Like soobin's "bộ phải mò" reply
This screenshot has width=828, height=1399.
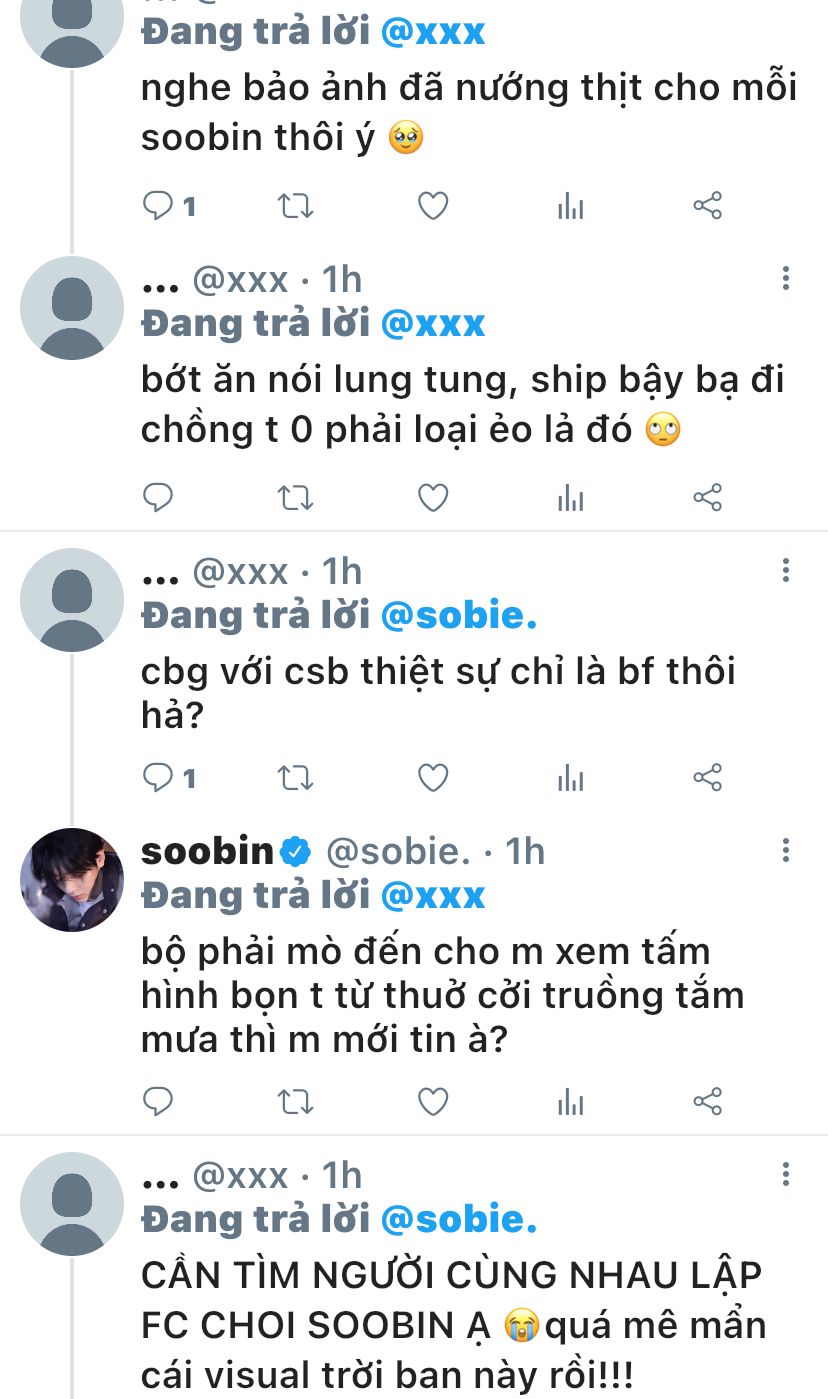point(432,1101)
